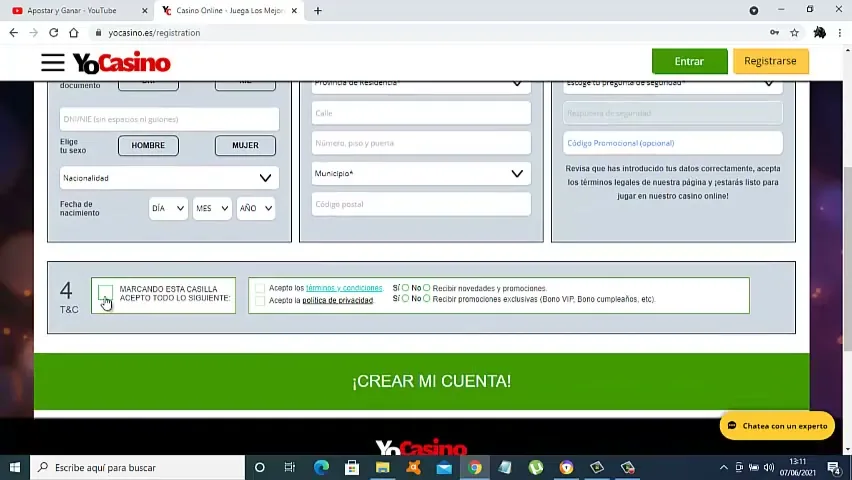Expand the Provincia de Residencia dropdown
The height and width of the screenshot is (480, 852).
tap(421, 86)
